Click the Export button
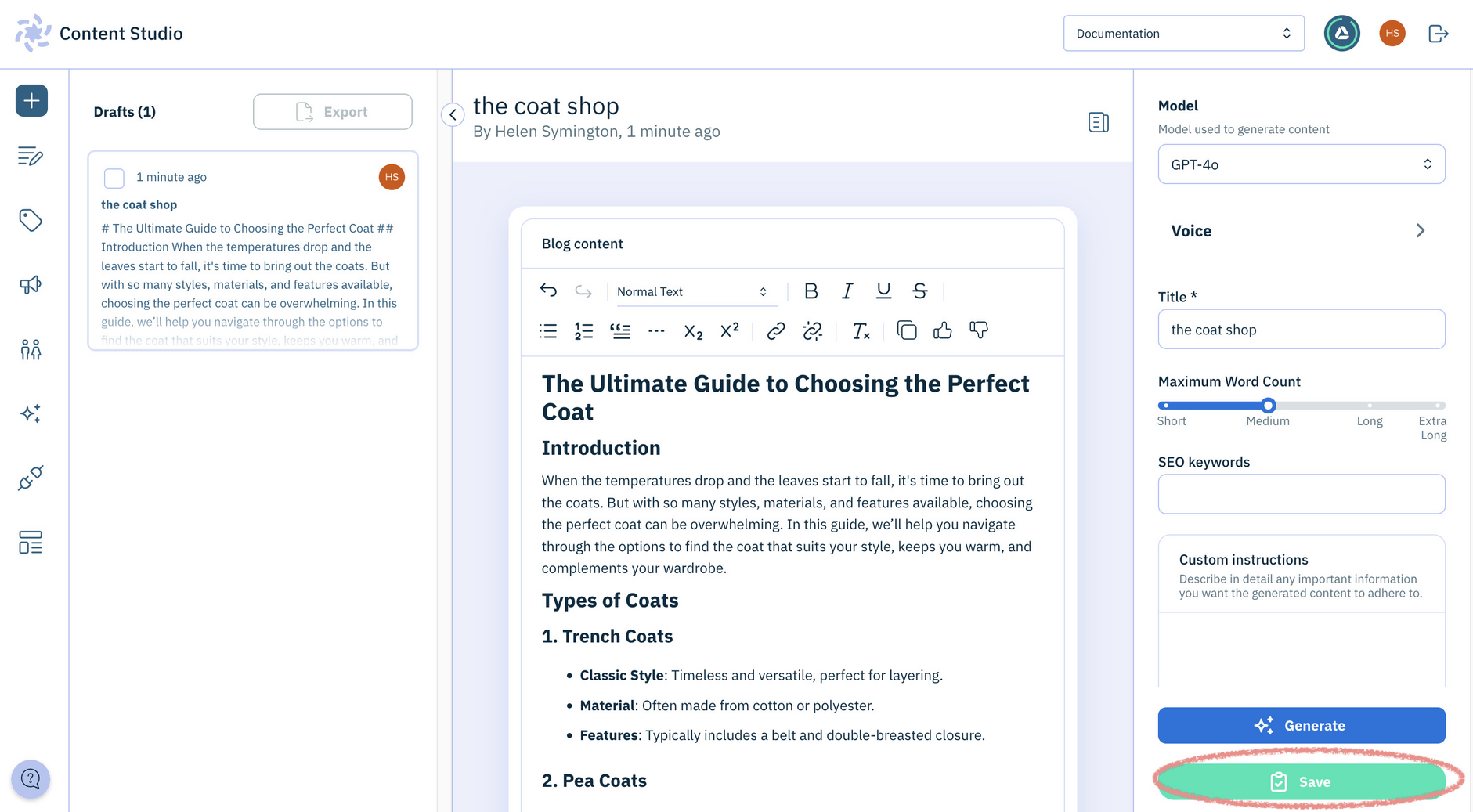 point(333,112)
